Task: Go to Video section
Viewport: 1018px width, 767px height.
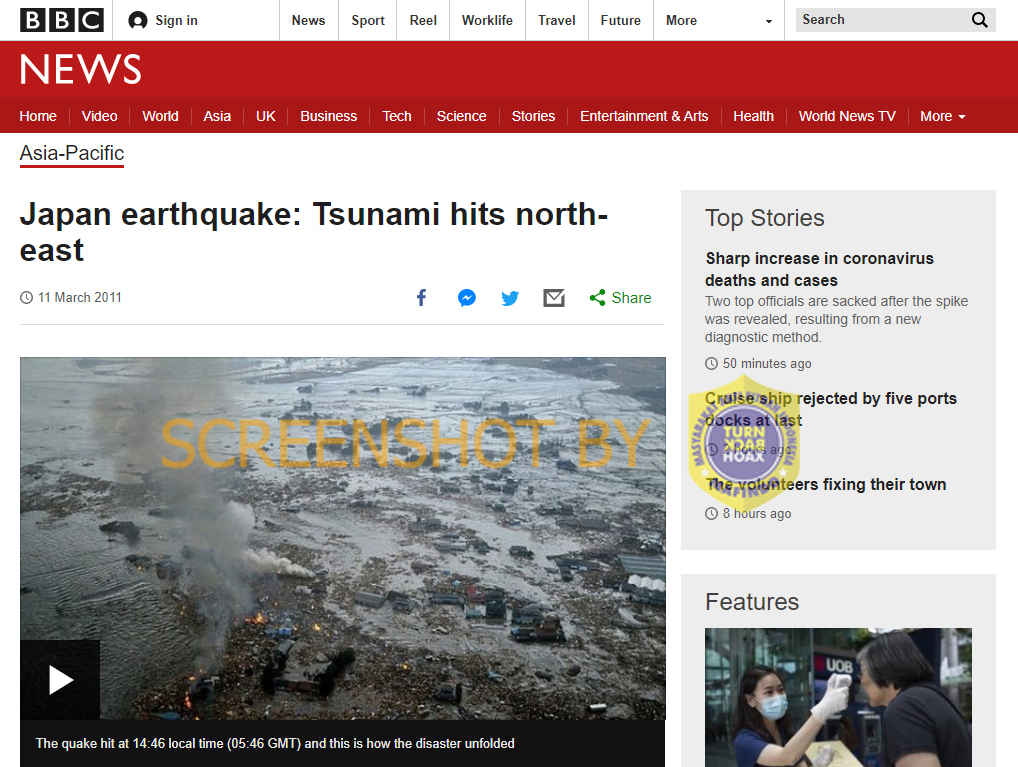Action: (99, 116)
